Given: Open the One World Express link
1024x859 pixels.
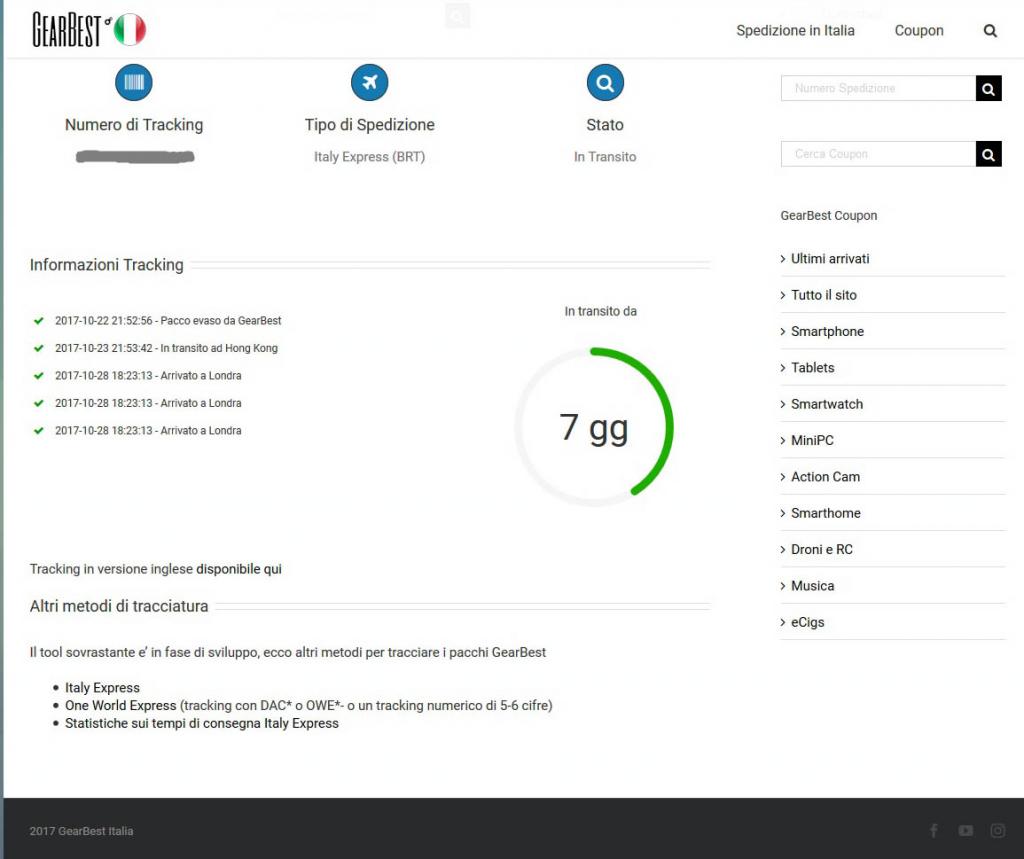Looking at the screenshot, I should click(x=120, y=706).
